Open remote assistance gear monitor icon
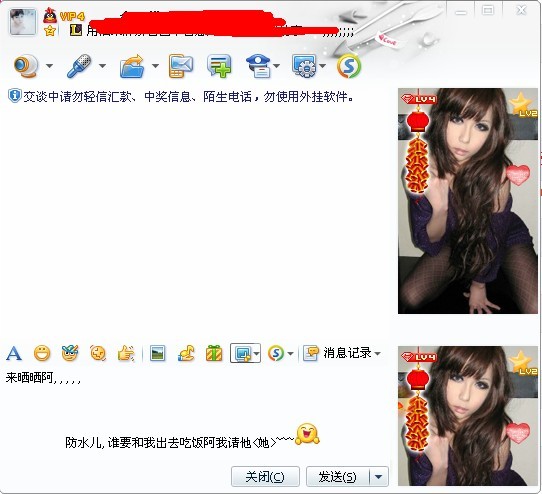 coord(304,66)
